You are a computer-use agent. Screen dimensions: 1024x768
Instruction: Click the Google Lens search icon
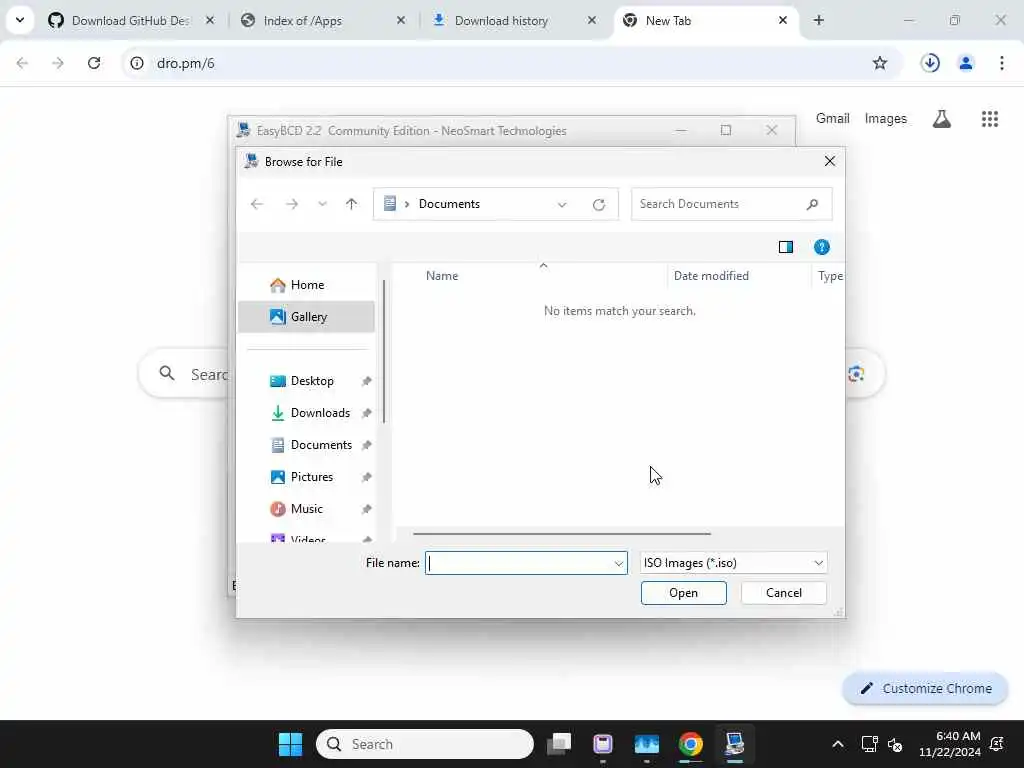point(856,374)
